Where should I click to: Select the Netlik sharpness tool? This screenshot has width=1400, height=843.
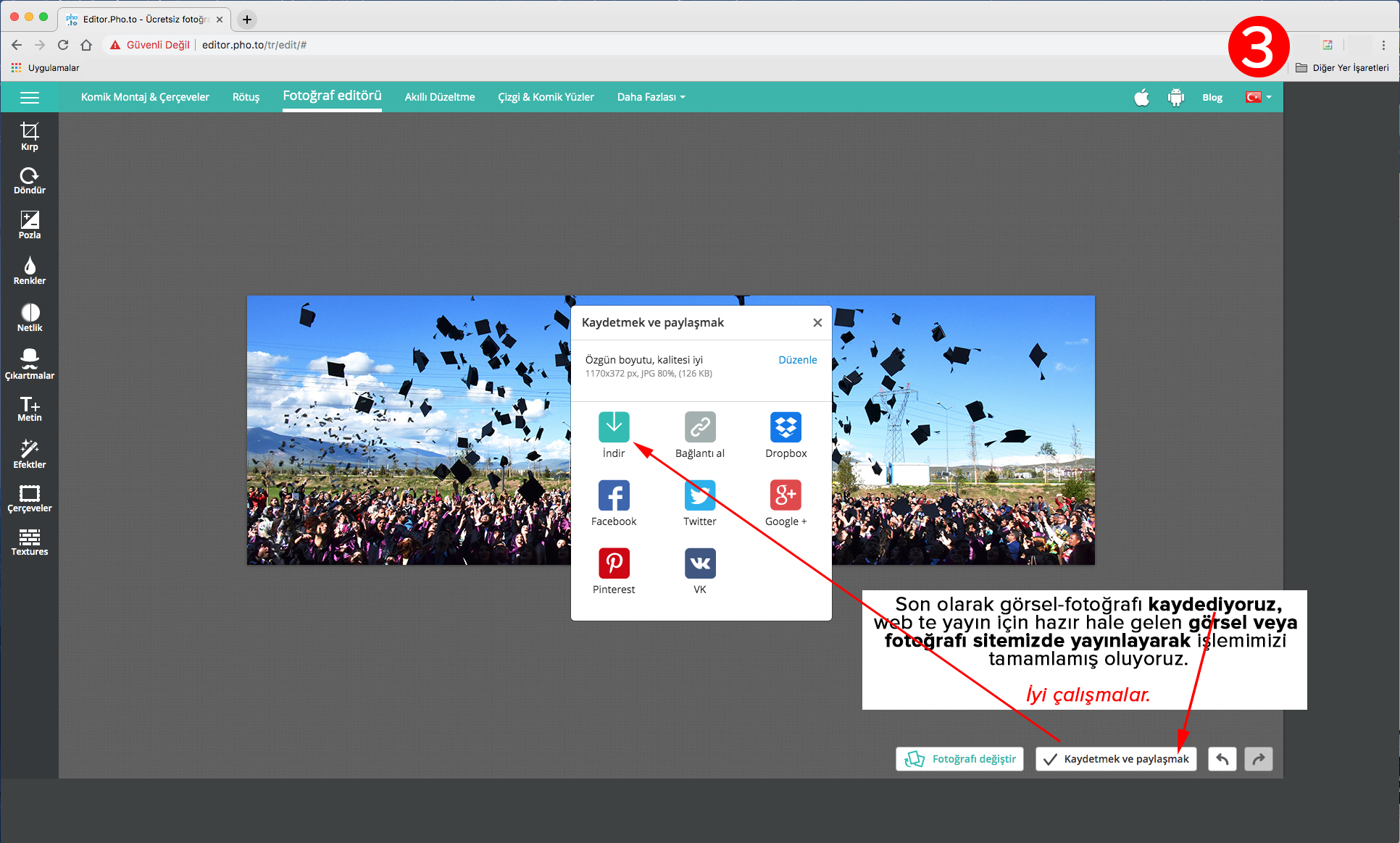(x=29, y=317)
